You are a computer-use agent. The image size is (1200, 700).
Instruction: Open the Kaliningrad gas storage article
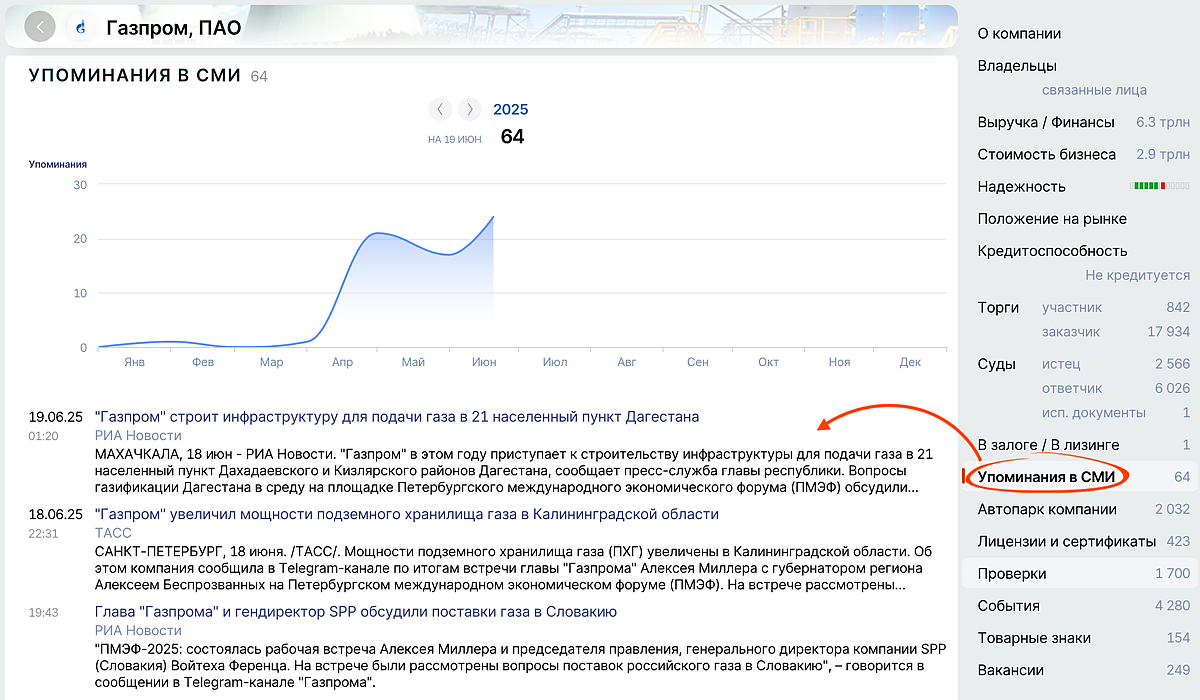click(x=406, y=514)
